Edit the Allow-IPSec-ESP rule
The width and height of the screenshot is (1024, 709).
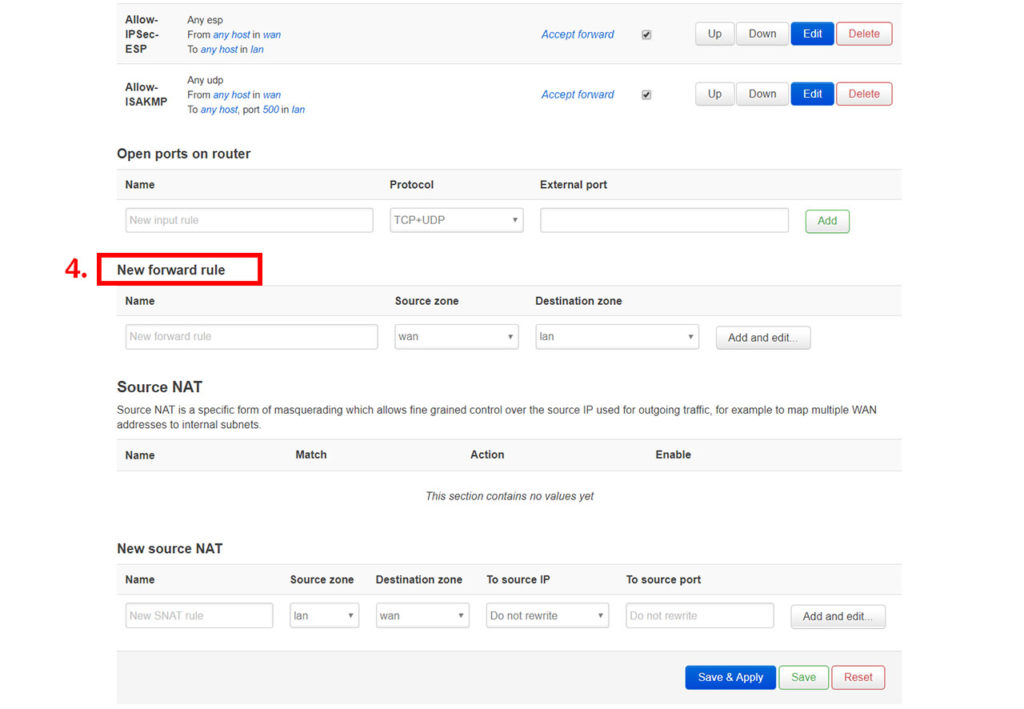point(811,33)
